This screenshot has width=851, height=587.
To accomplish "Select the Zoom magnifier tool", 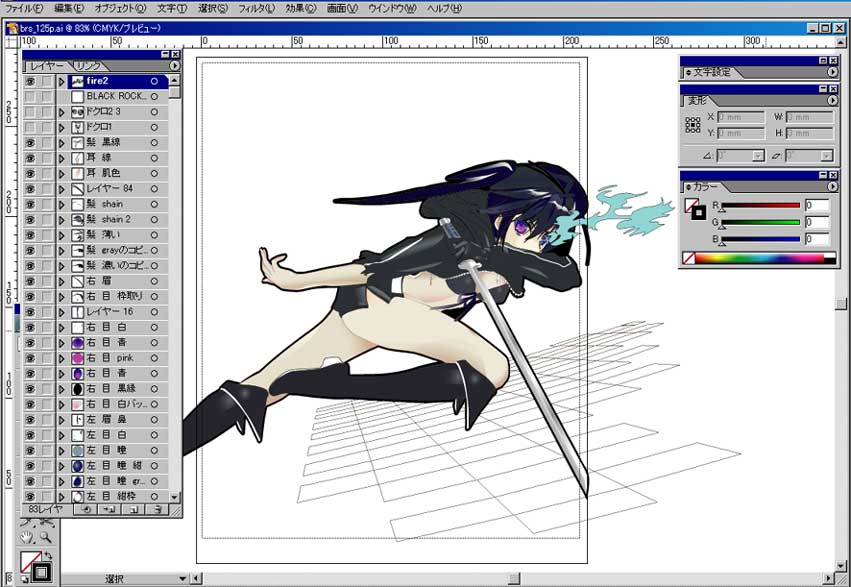I will pos(46,538).
